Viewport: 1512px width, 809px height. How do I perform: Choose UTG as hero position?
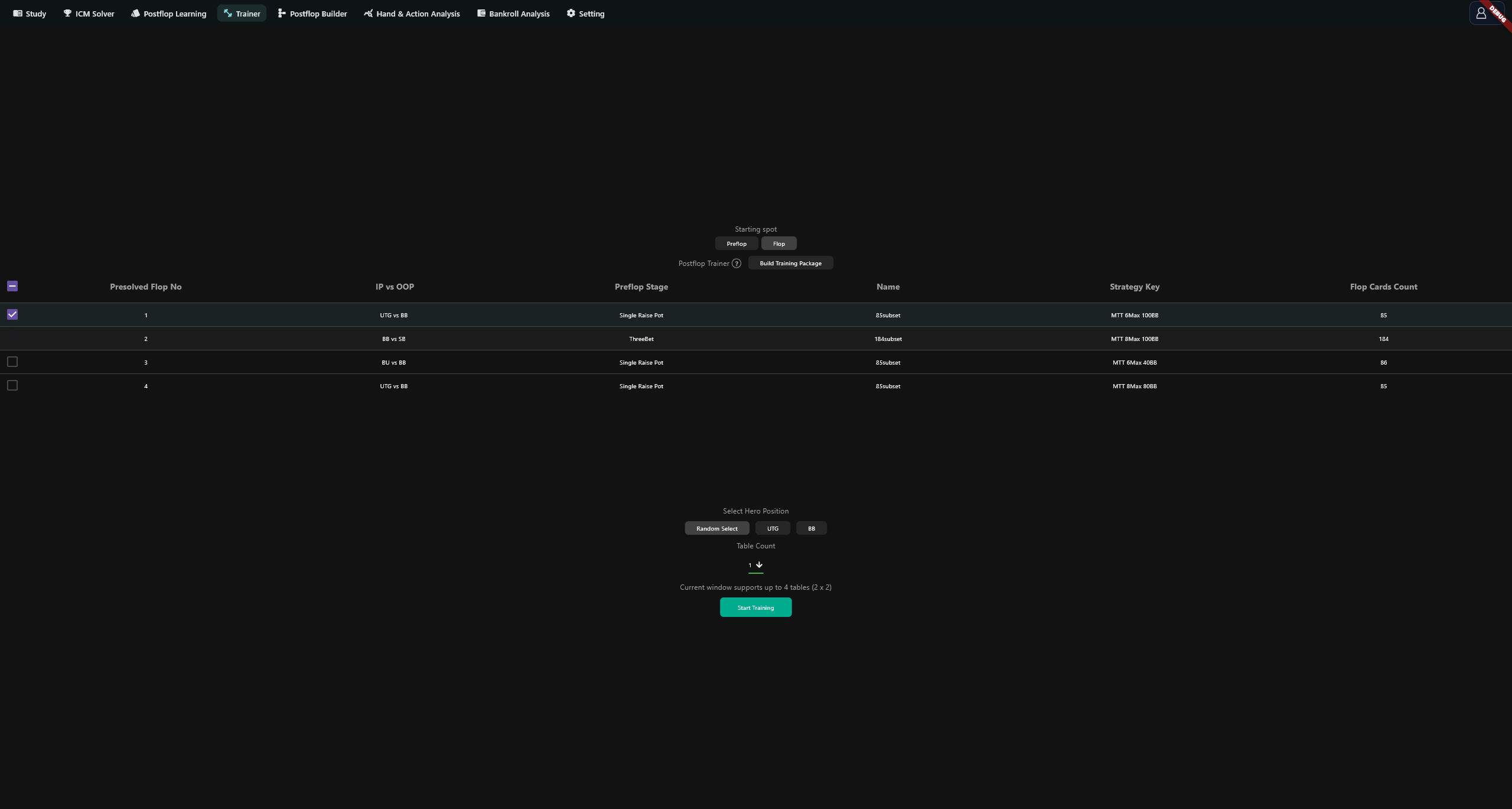click(x=773, y=528)
